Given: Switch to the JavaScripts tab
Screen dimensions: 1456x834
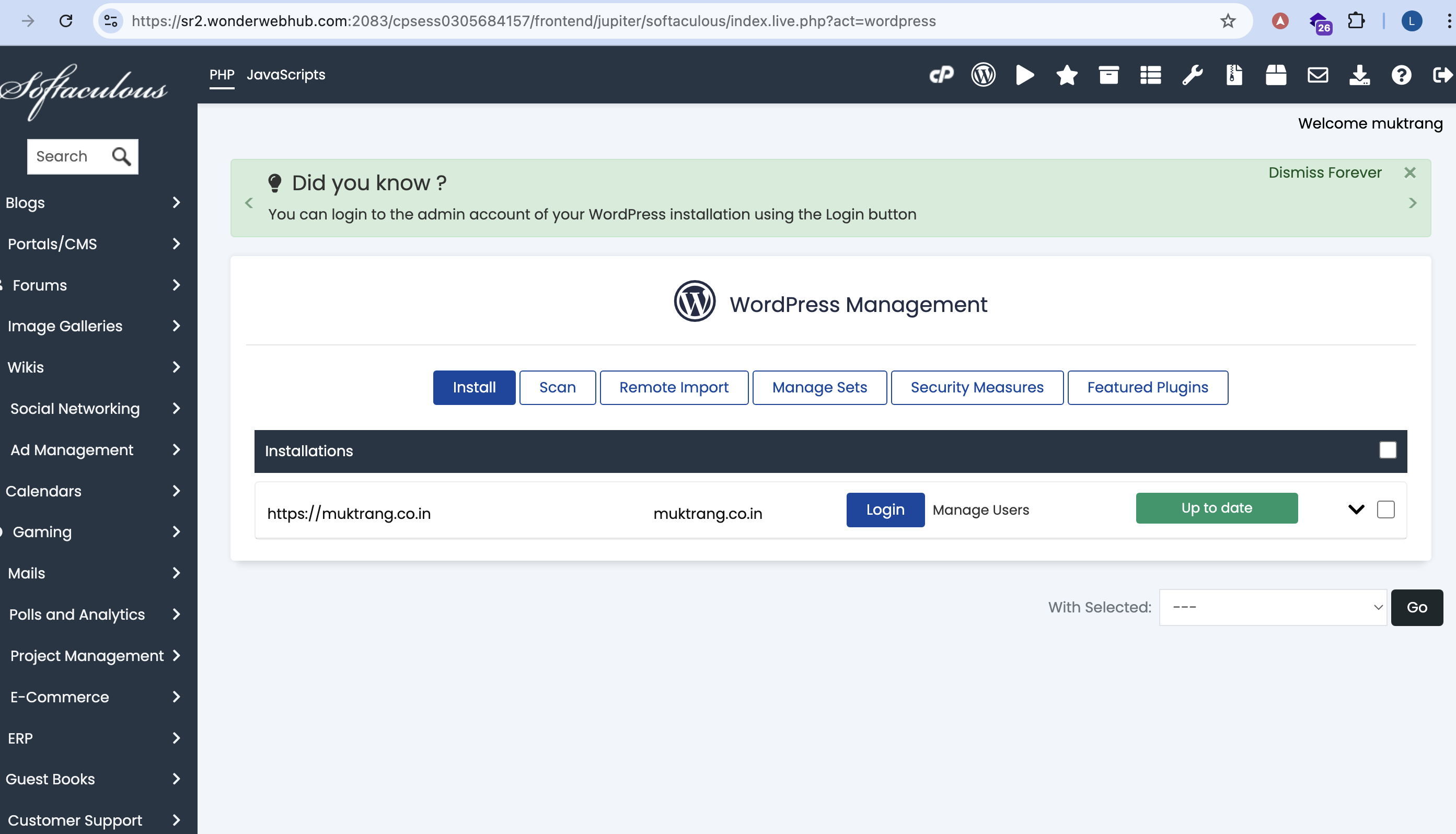Looking at the screenshot, I should click(286, 75).
